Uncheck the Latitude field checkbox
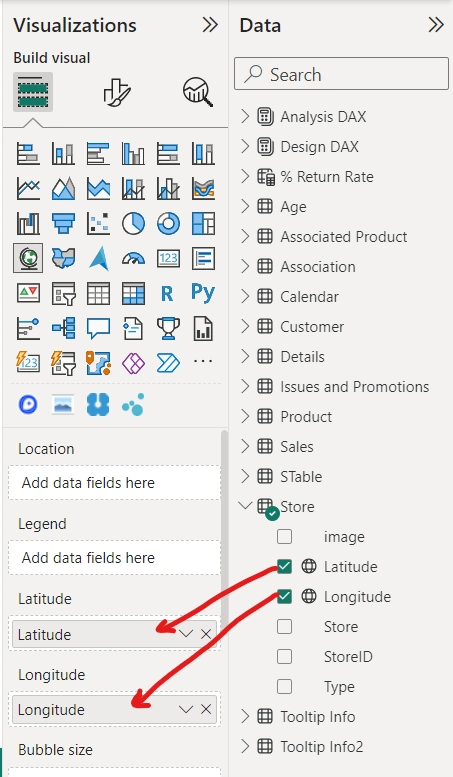This screenshot has height=777, width=453. 284,566
